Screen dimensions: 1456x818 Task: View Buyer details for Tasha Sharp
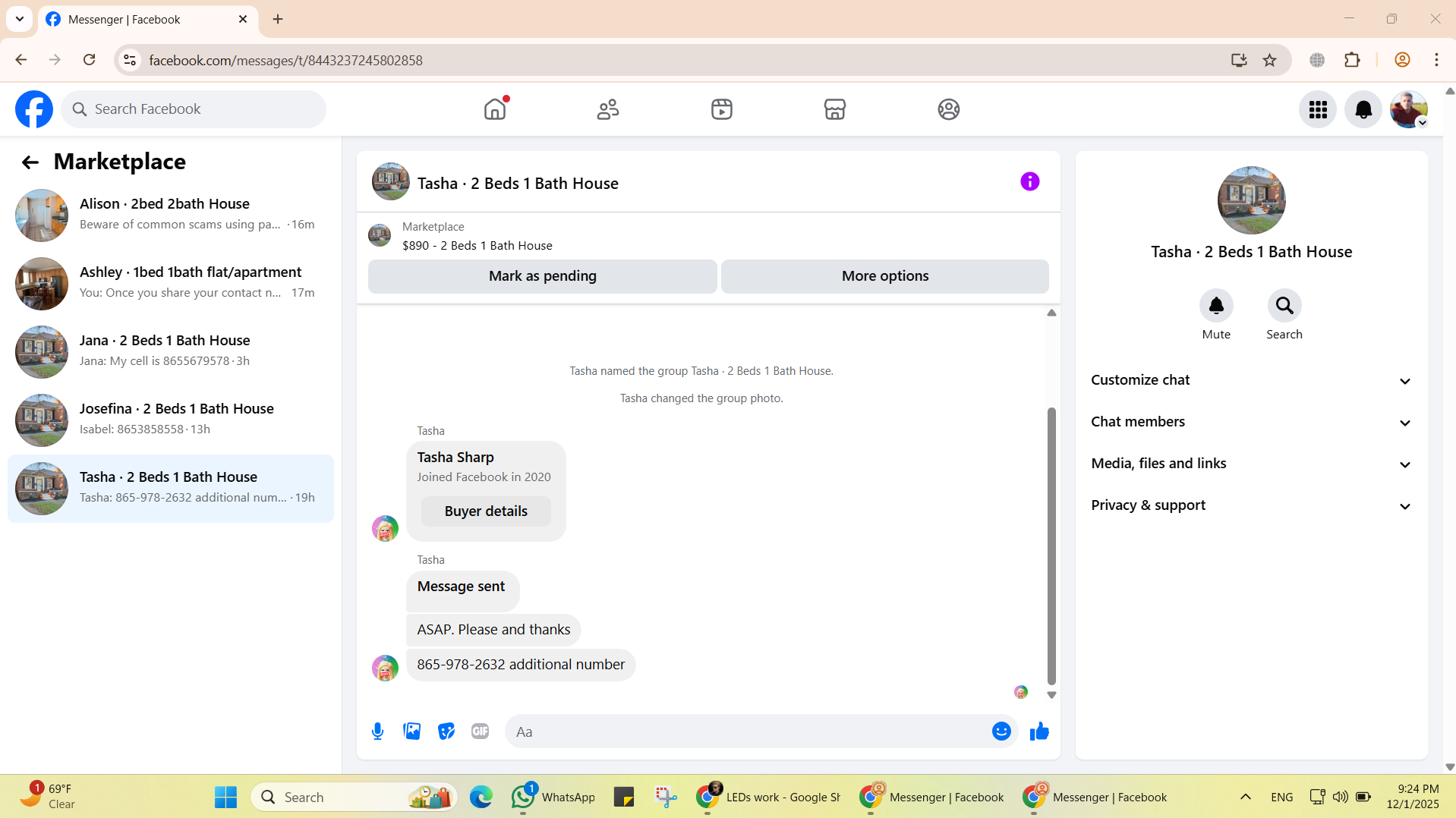click(x=486, y=511)
